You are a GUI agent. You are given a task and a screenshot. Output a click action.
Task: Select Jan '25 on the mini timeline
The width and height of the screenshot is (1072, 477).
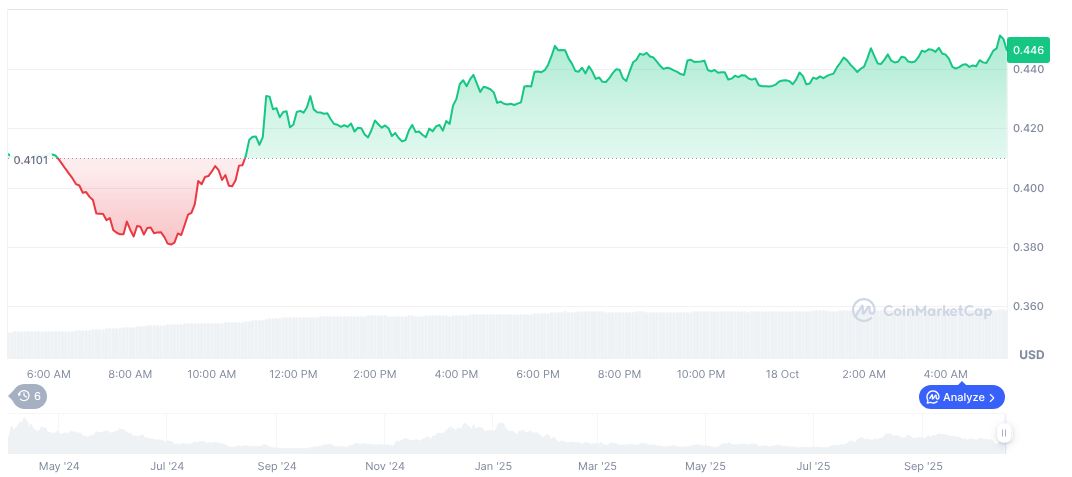[x=493, y=466]
